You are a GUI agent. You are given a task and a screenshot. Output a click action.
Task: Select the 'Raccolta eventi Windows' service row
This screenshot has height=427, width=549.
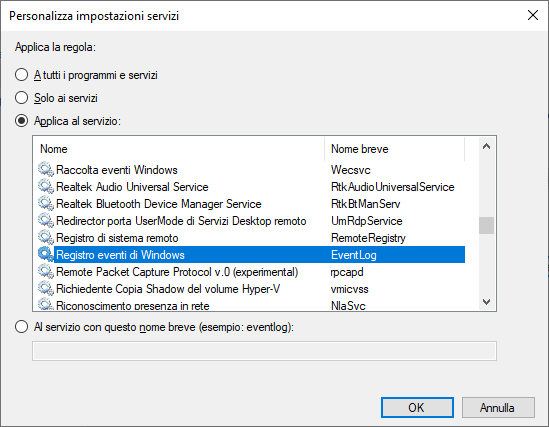coord(251,170)
